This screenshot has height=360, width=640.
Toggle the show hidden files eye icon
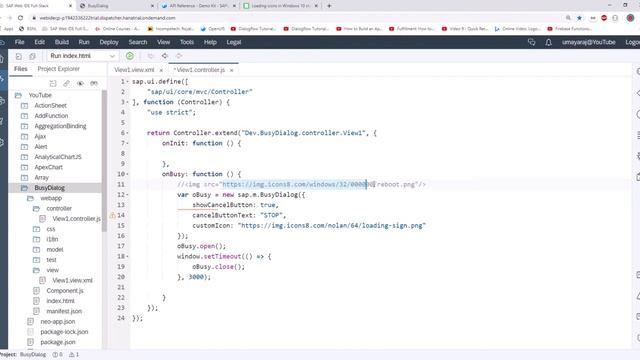pyautogui.click(x=80, y=83)
